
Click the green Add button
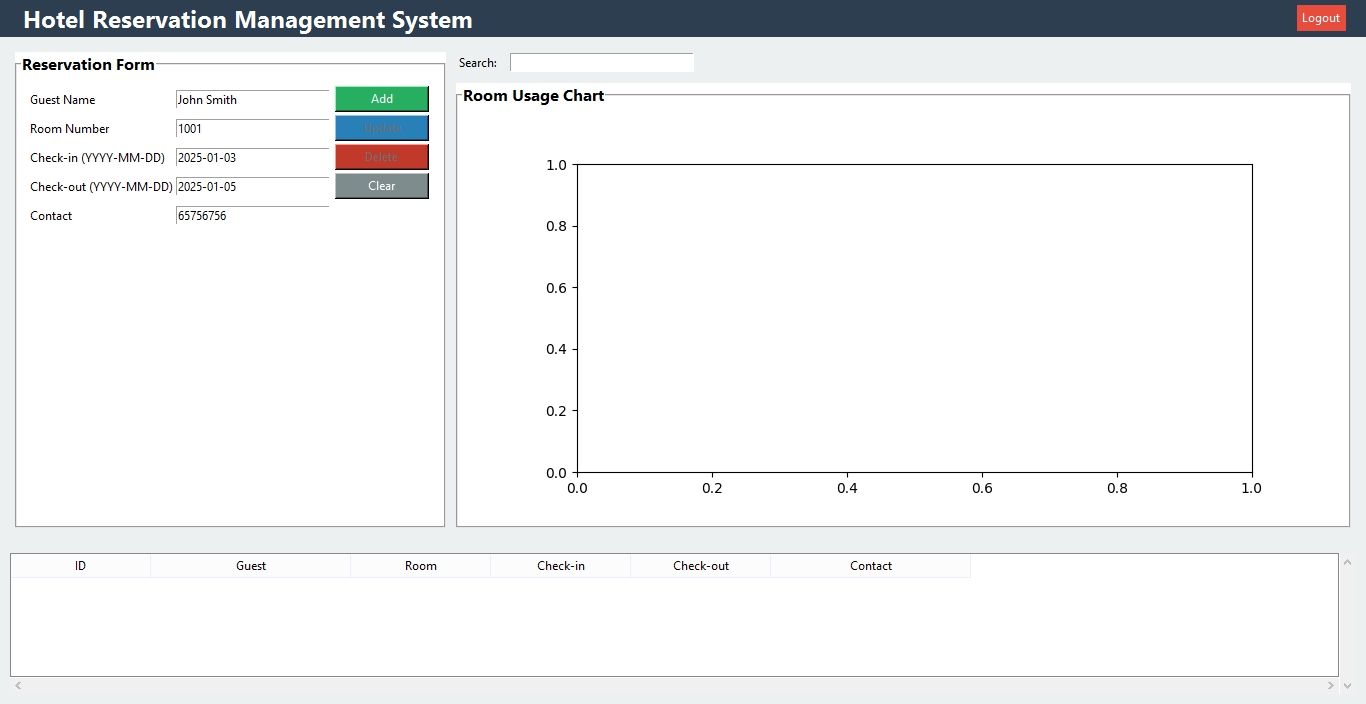[x=381, y=99]
